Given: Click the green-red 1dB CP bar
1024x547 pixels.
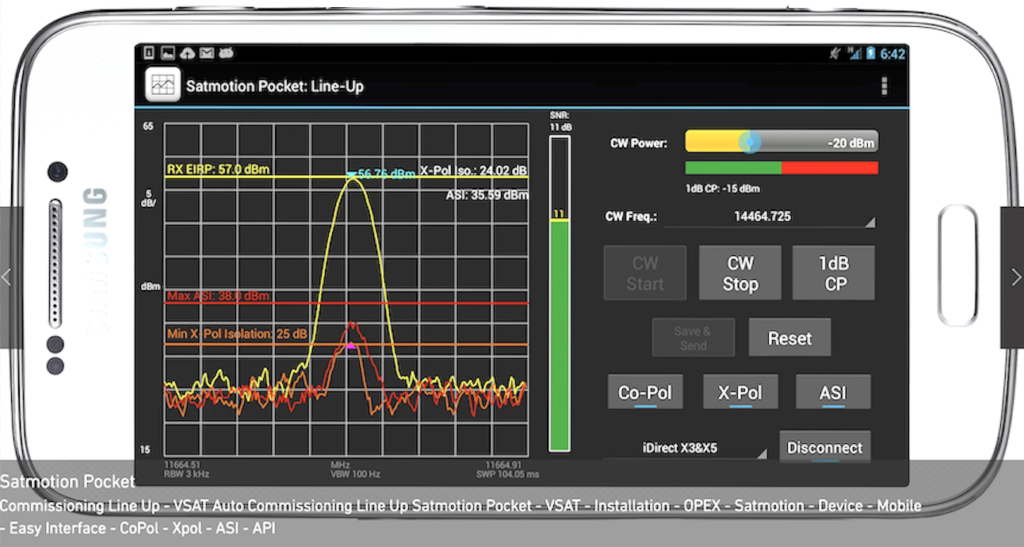Looking at the screenshot, I should (782, 168).
